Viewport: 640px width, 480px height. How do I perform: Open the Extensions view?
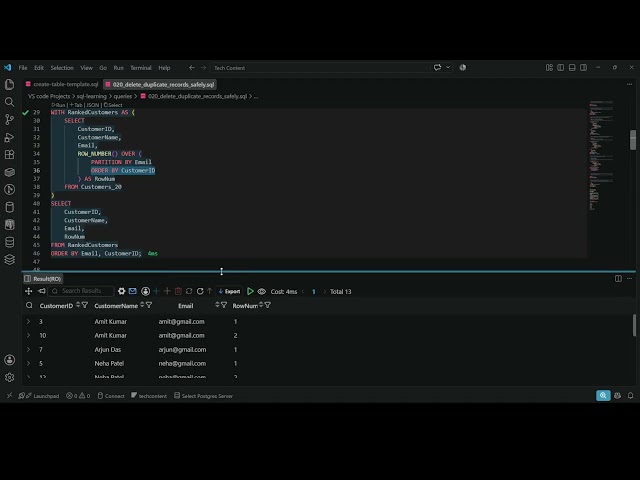(x=9, y=155)
